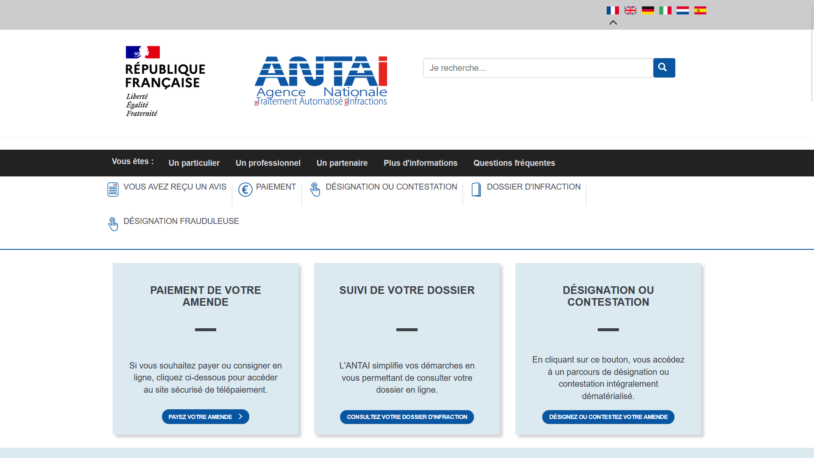The height and width of the screenshot is (458, 814).
Task: Select the UK English flag
Action: pyautogui.click(x=630, y=10)
